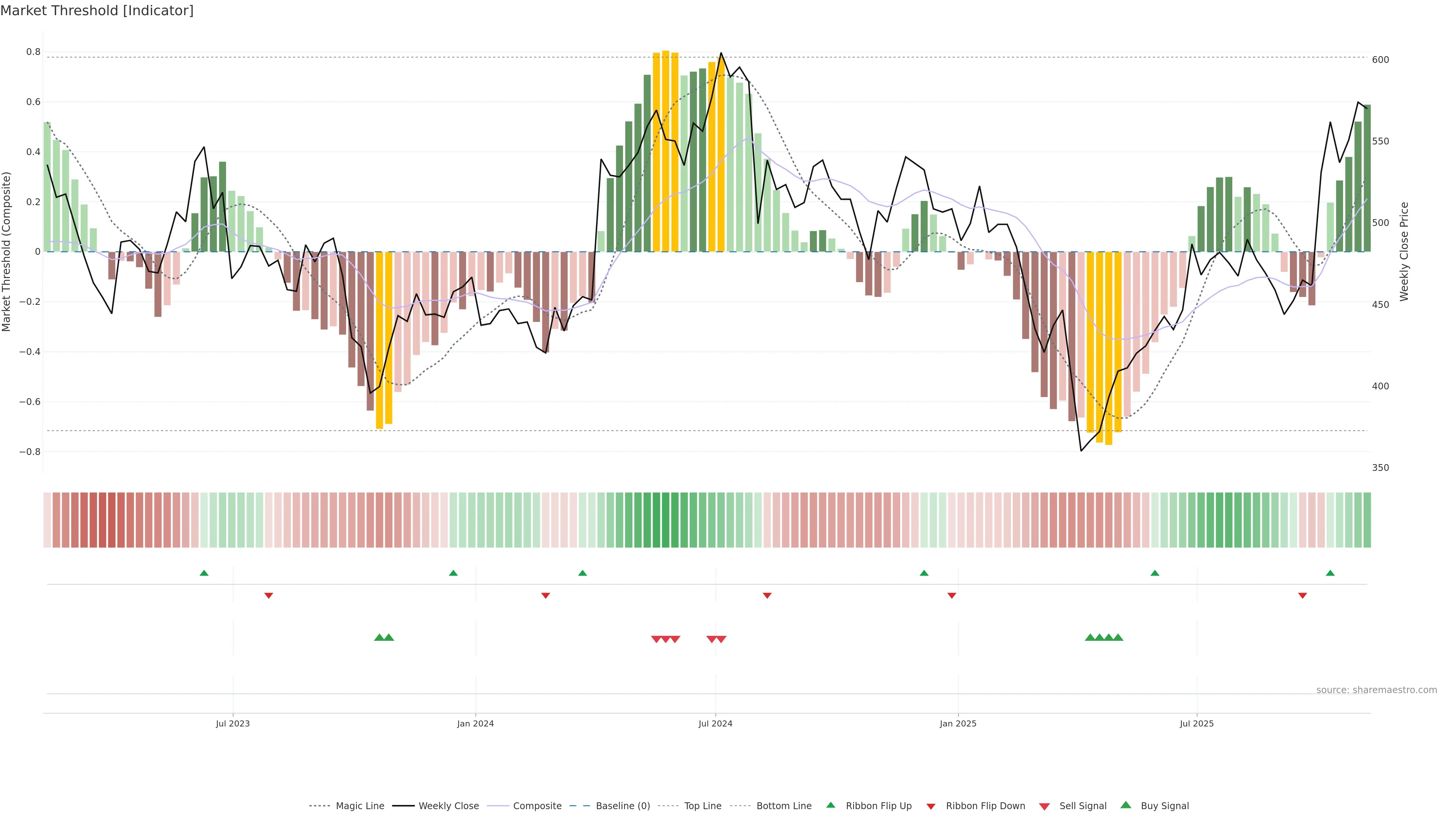Toggle Weekly Close series in legend

pyautogui.click(x=448, y=806)
